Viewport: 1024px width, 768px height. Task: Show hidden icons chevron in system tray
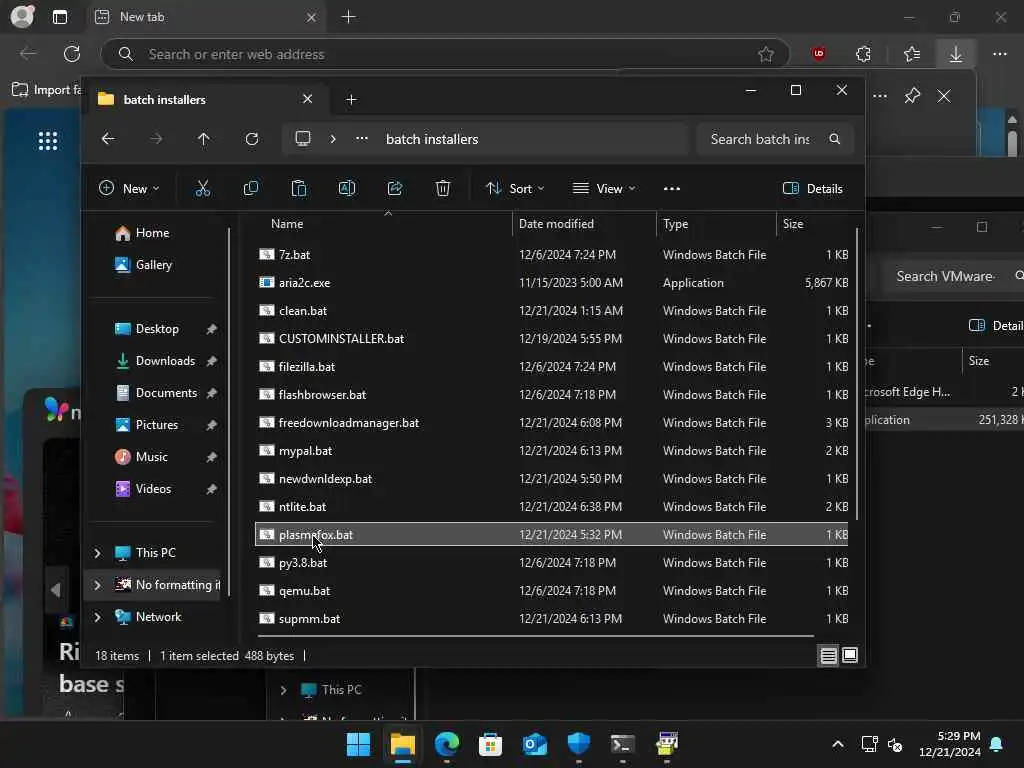[x=838, y=744]
